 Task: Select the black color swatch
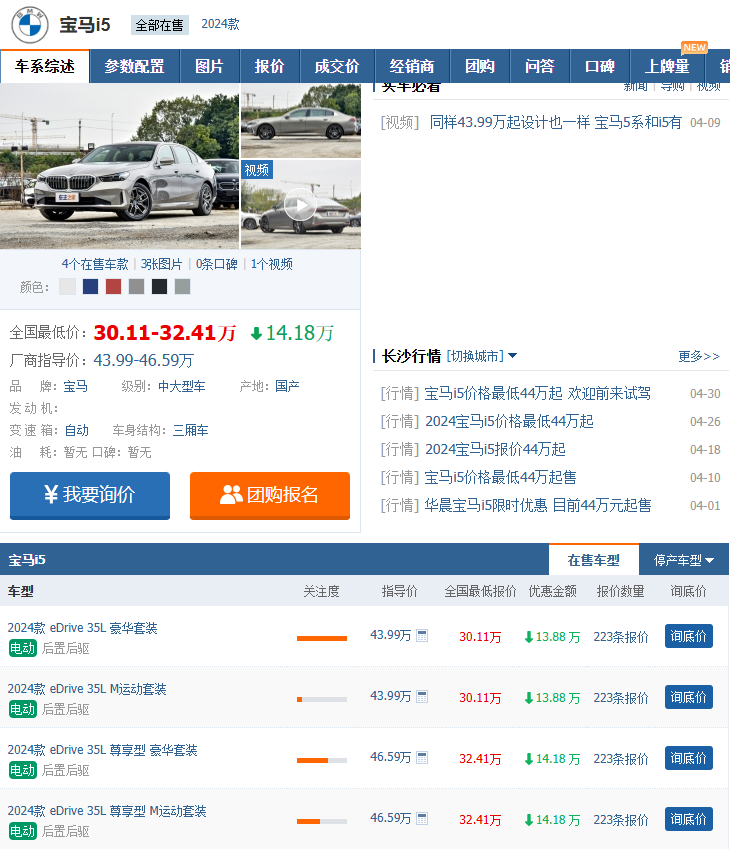159,286
